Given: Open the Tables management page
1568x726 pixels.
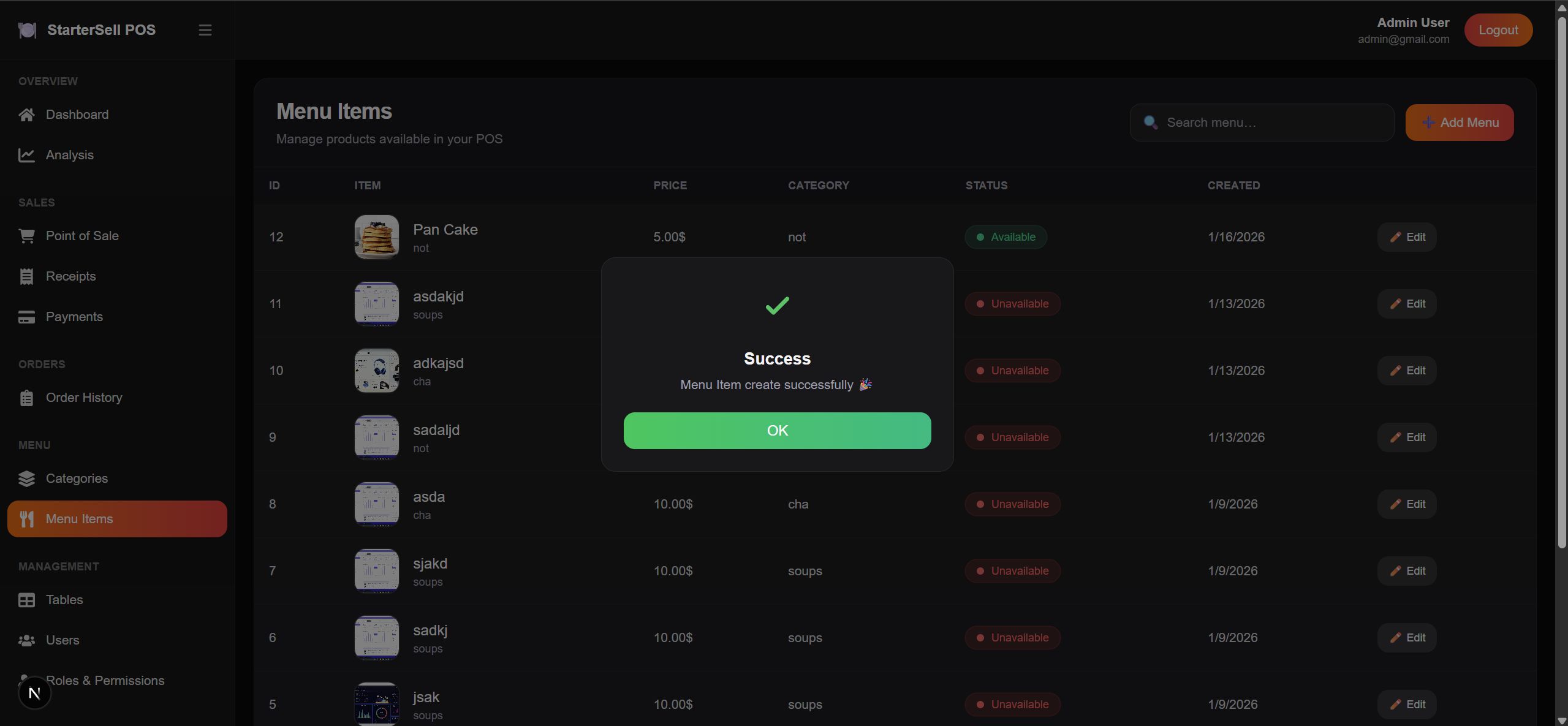Looking at the screenshot, I should click(64, 600).
